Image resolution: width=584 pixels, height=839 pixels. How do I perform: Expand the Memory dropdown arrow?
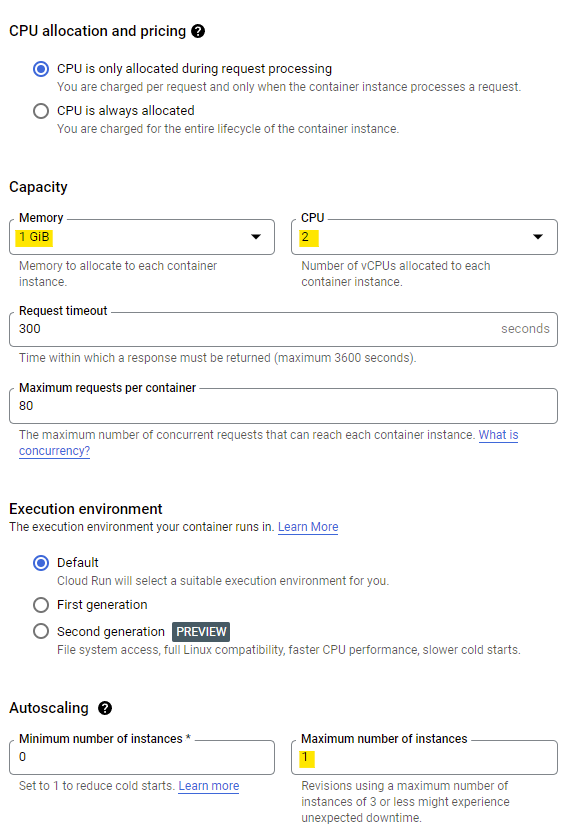[x=256, y=237]
